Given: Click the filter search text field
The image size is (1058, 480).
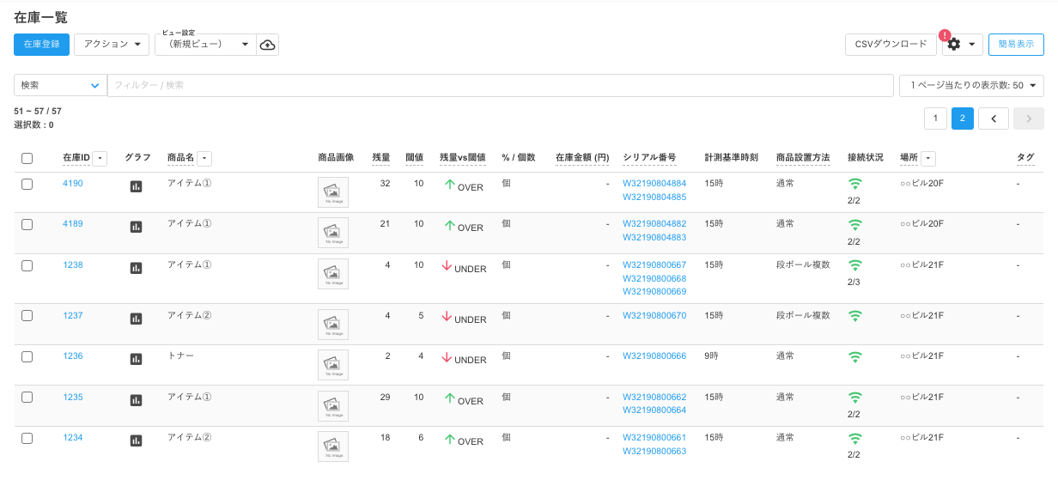Looking at the screenshot, I should [x=500, y=86].
